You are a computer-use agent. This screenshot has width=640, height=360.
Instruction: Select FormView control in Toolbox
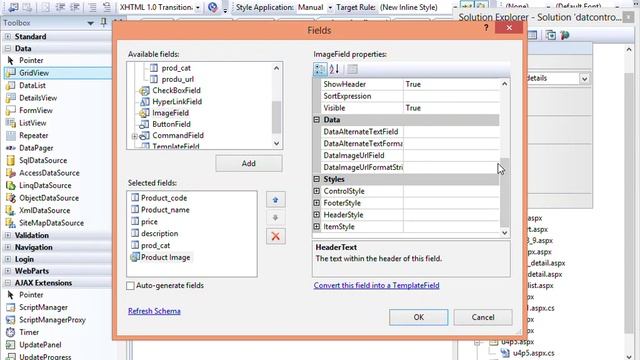pyautogui.click(x=36, y=110)
